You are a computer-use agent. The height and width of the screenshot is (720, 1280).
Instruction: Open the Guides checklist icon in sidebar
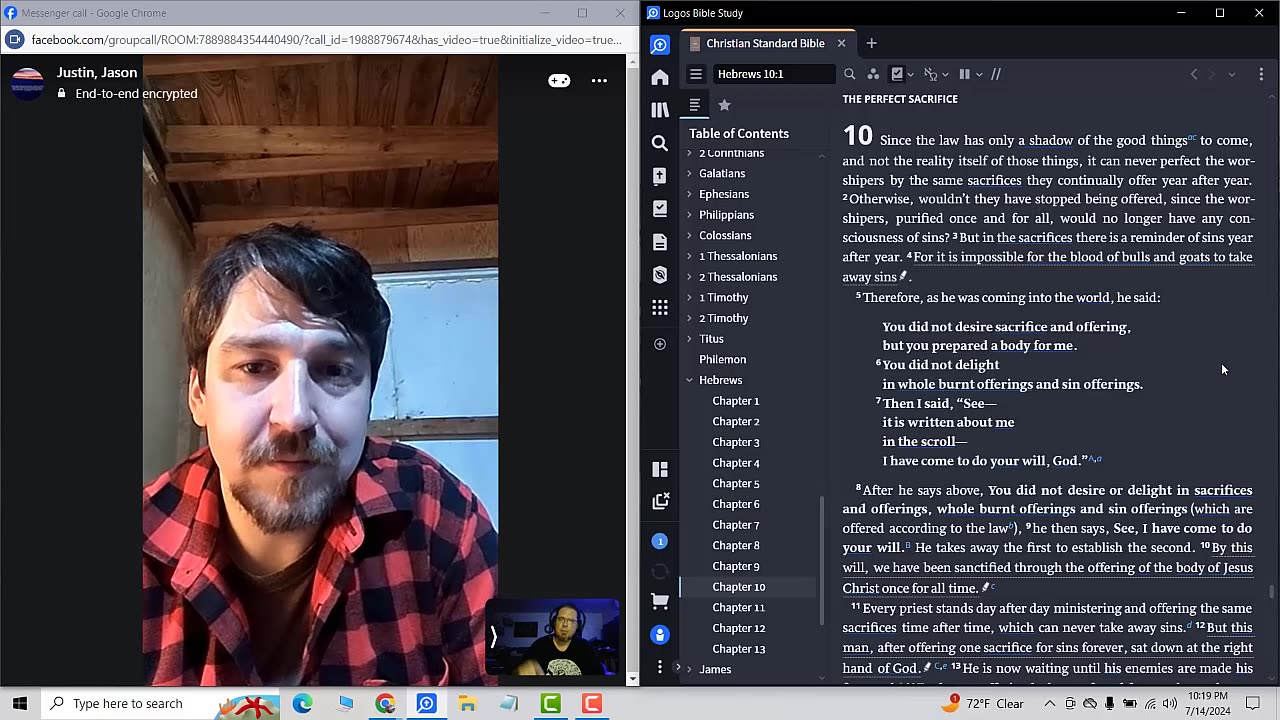[x=660, y=209]
